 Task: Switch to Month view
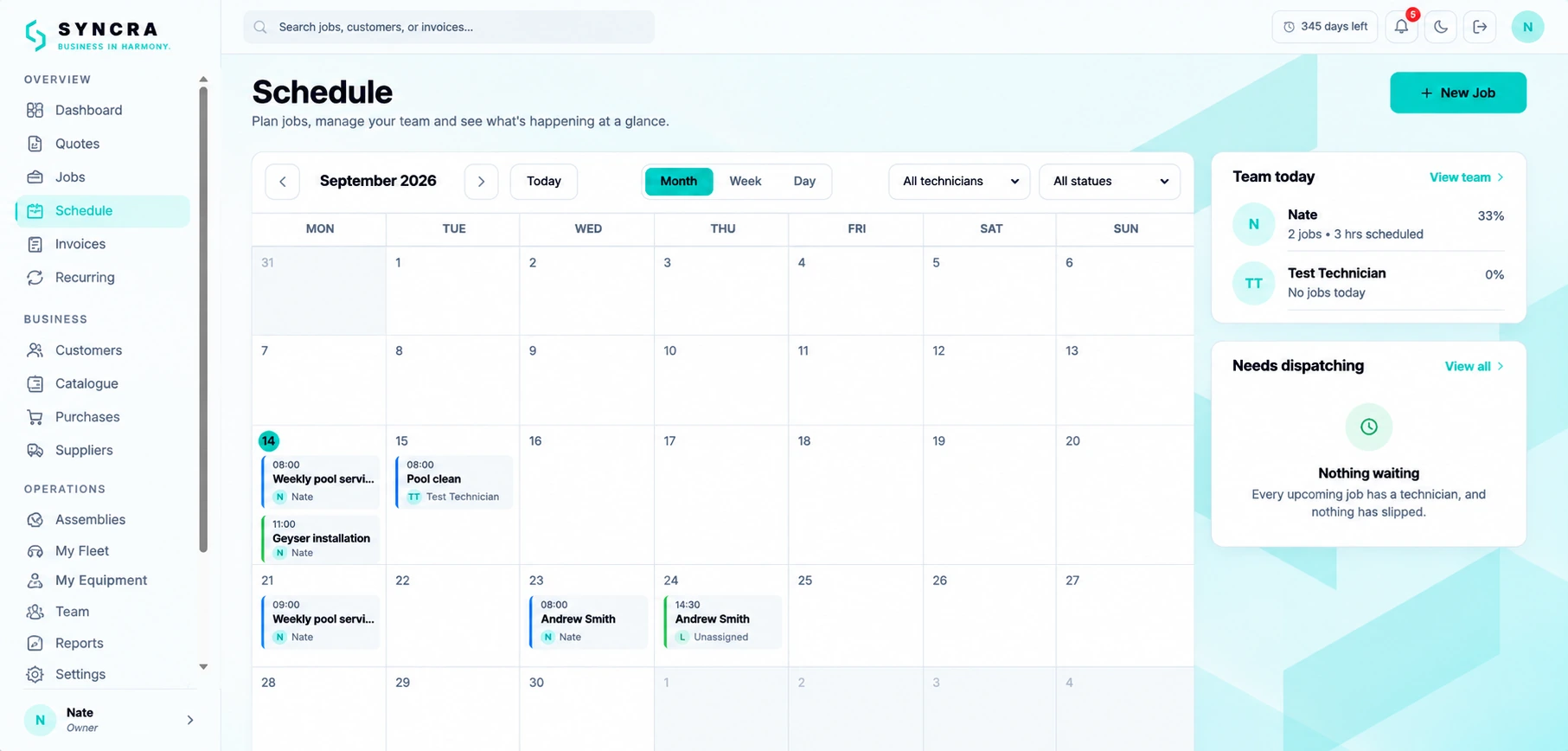[679, 182]
